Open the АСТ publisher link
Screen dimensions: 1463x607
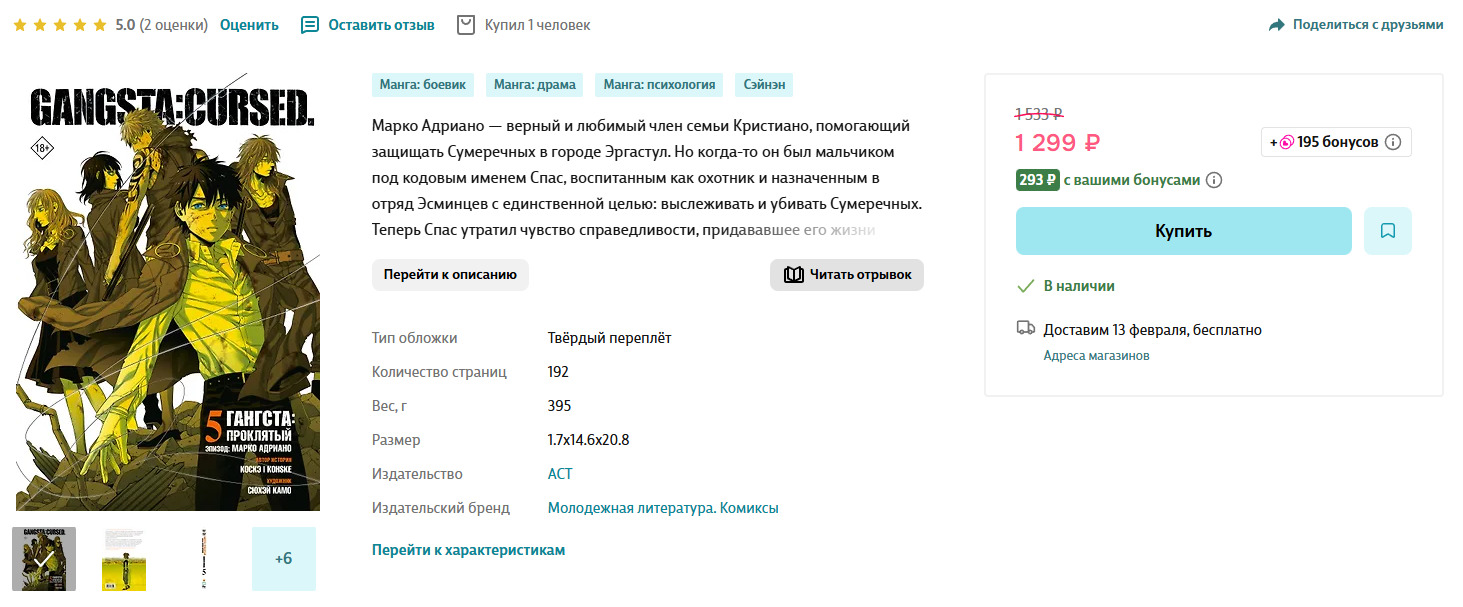click(560, 474)
